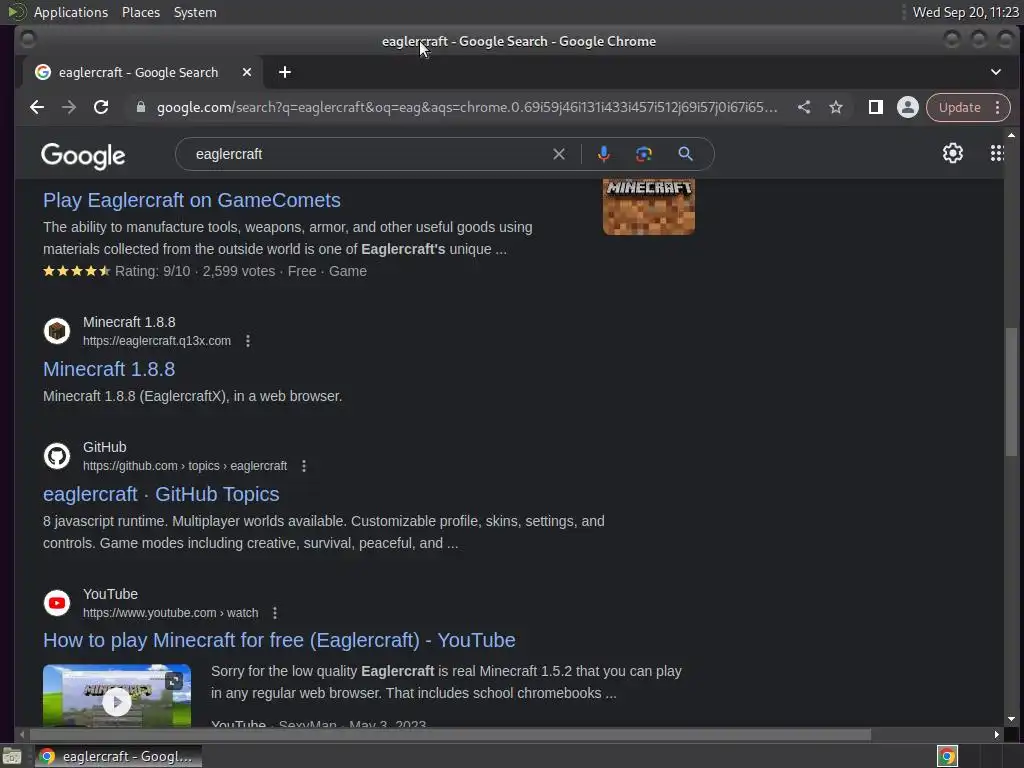The height and width of the screenshot is (768, 1024).
Task: Open the Places menu
Action: (x=141, y=12)
